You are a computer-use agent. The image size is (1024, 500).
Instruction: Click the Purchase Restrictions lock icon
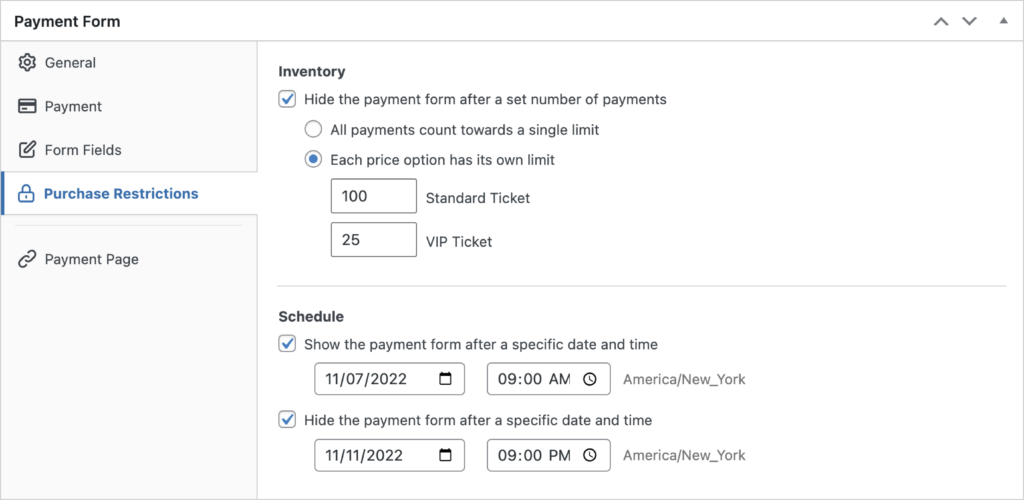click(x=26, y=194)
